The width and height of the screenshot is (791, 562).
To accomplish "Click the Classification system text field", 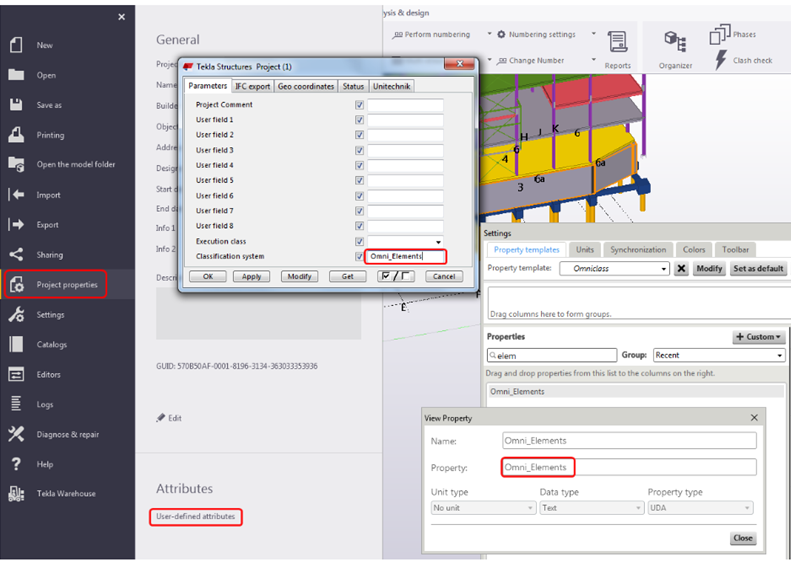I will 405,257.
